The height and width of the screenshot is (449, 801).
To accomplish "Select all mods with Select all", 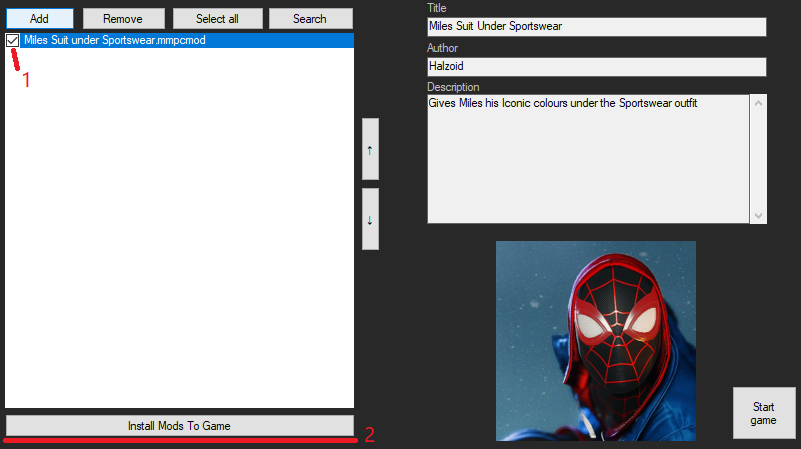I will pyautogui.click(x=218, y=19).
